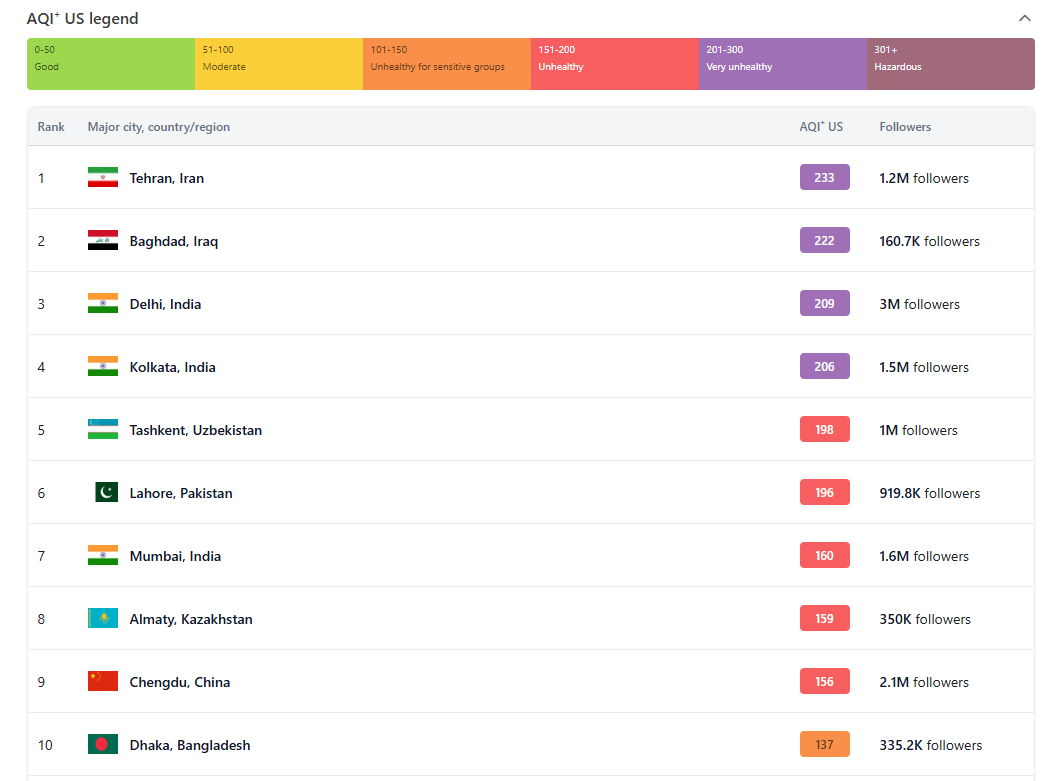Click the Bangladesh flag beside Dhaka
1055x781 pixels.
[103, 745]
